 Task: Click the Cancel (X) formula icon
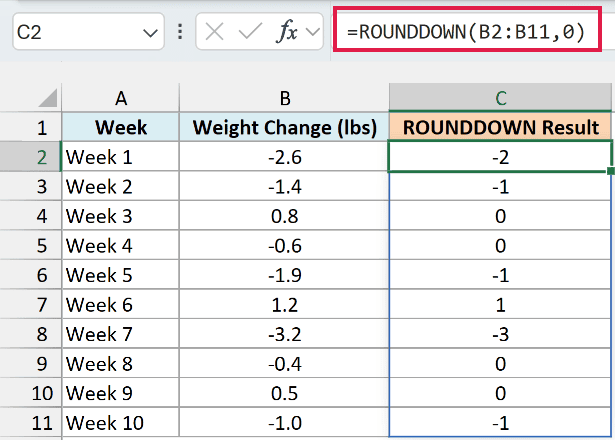point(214,31)
